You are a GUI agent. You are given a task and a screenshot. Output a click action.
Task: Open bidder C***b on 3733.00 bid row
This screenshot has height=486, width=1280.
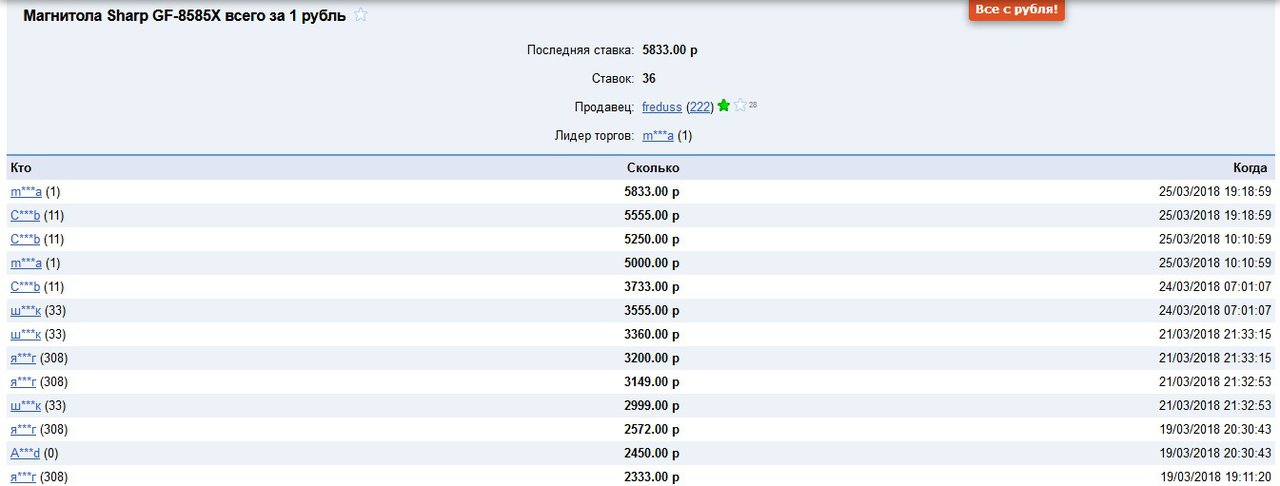[x=25, y=287]
